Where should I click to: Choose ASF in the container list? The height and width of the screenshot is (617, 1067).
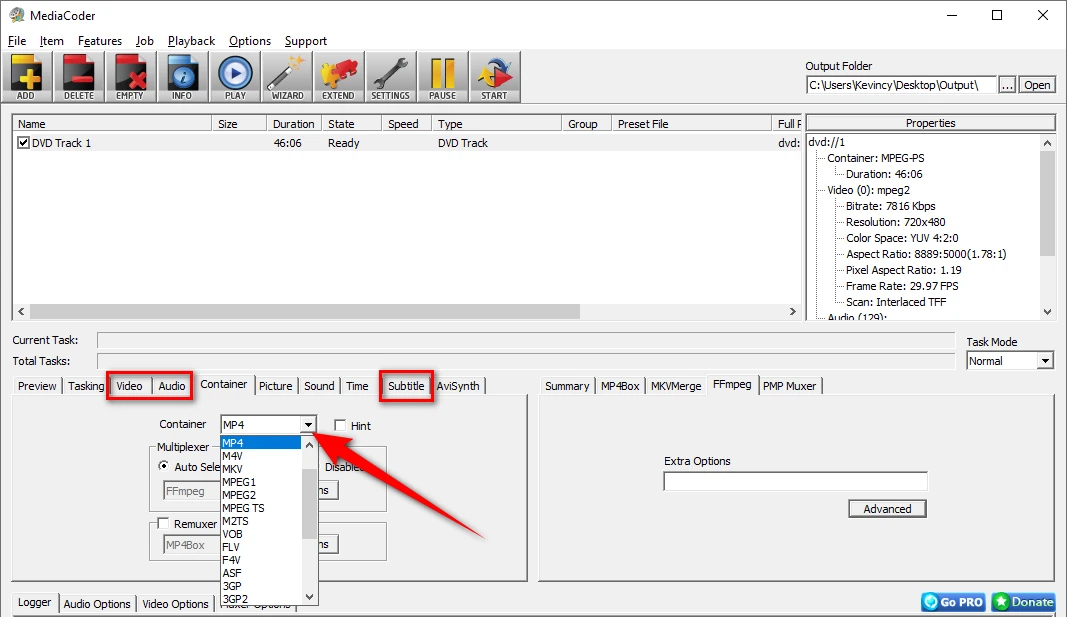click(261, 573)
